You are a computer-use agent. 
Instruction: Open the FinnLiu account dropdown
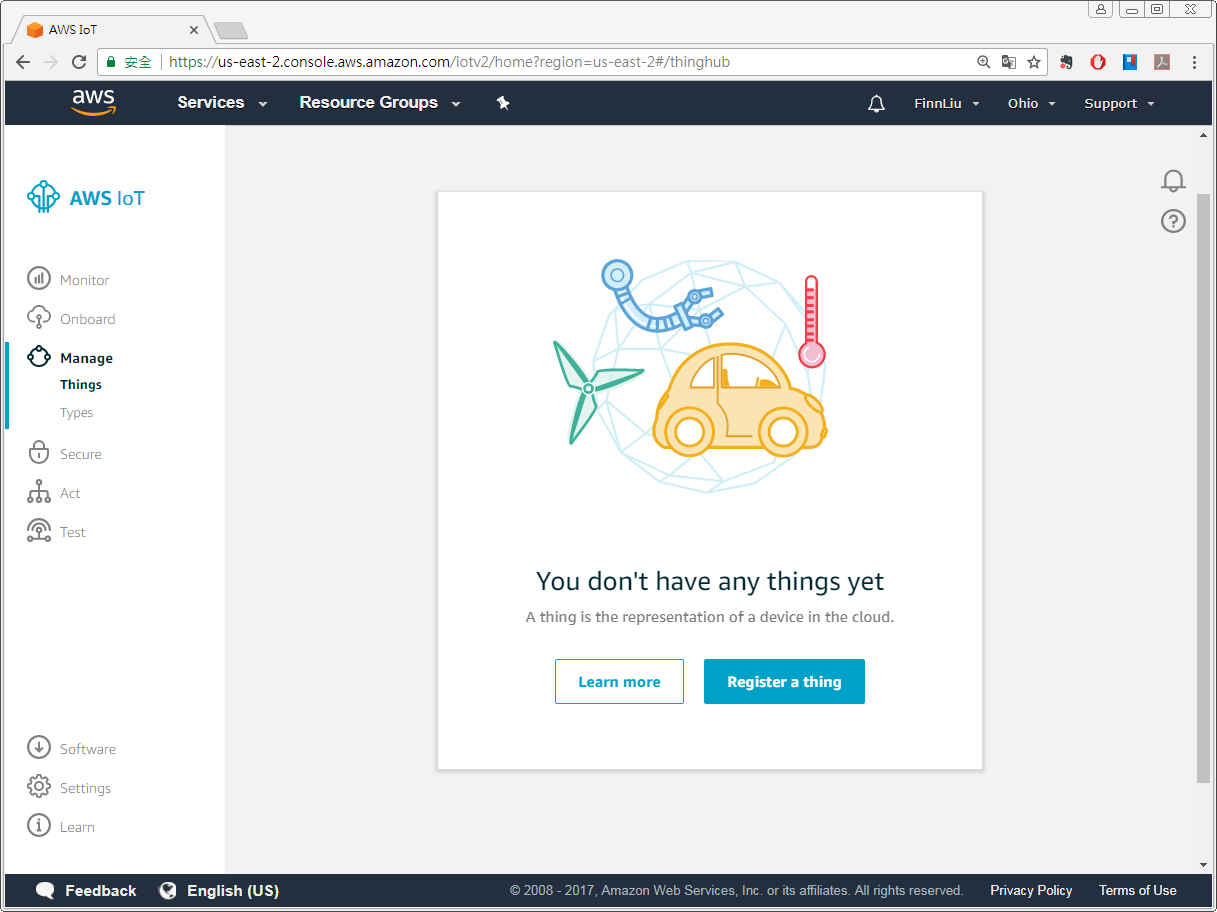[946, 104]
